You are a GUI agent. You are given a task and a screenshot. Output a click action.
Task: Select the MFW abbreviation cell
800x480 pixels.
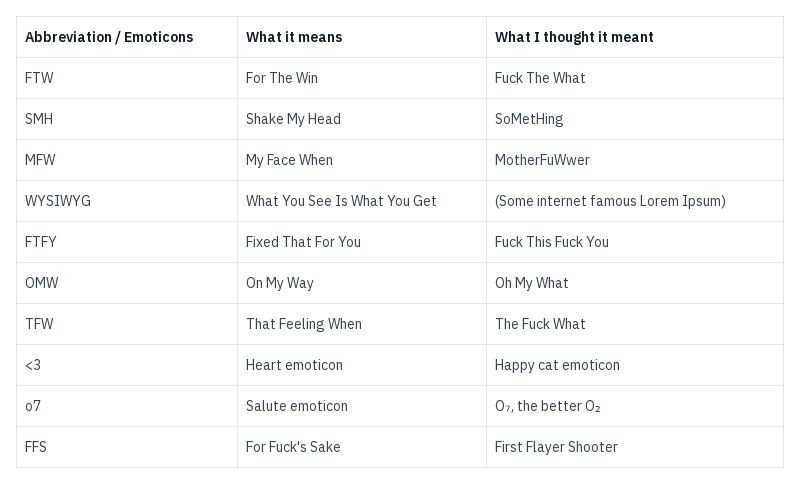(x=39, y=160)
